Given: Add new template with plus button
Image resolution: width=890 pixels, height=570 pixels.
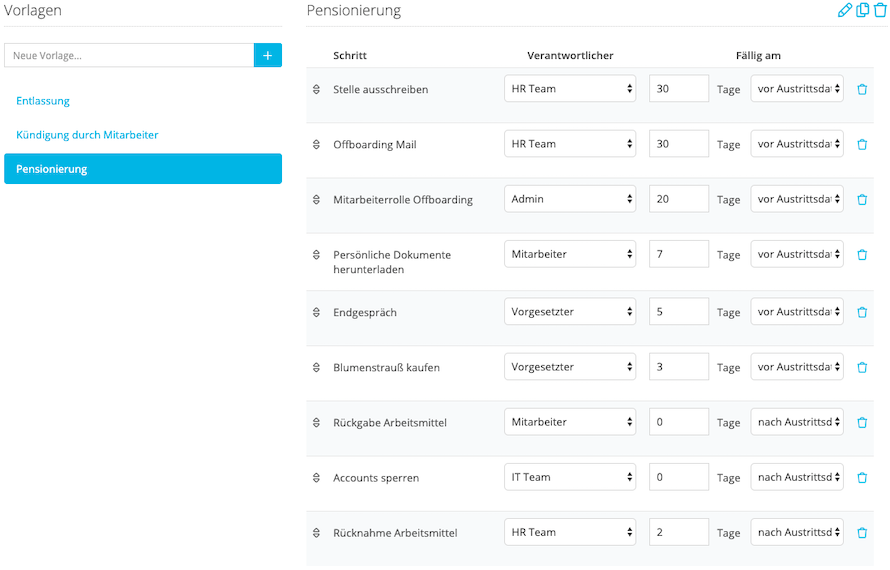Looking at the screenshot, I should [x=268, y=55].
